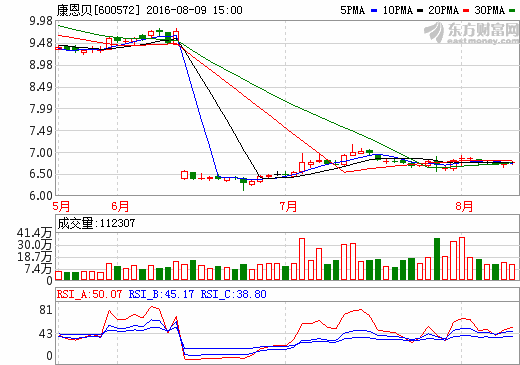Click the stock name 康恩贝[600572] in title
This screenshot has width=520, height=365.
coord(98,10)
